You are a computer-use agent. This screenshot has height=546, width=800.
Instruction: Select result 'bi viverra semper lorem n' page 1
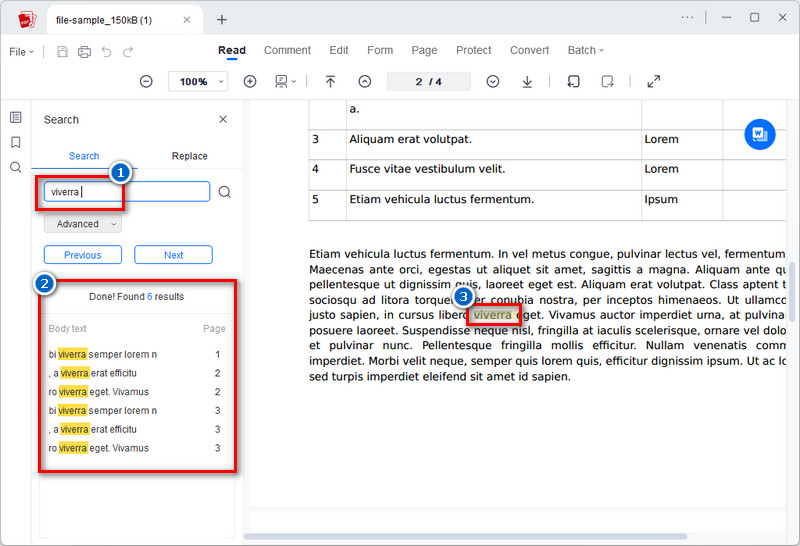click(x=136, y=354)
